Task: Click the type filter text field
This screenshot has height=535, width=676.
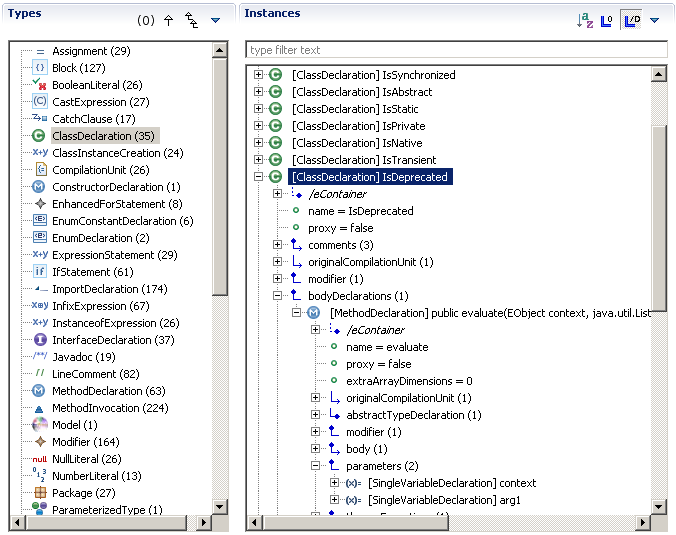Action: 456,50
